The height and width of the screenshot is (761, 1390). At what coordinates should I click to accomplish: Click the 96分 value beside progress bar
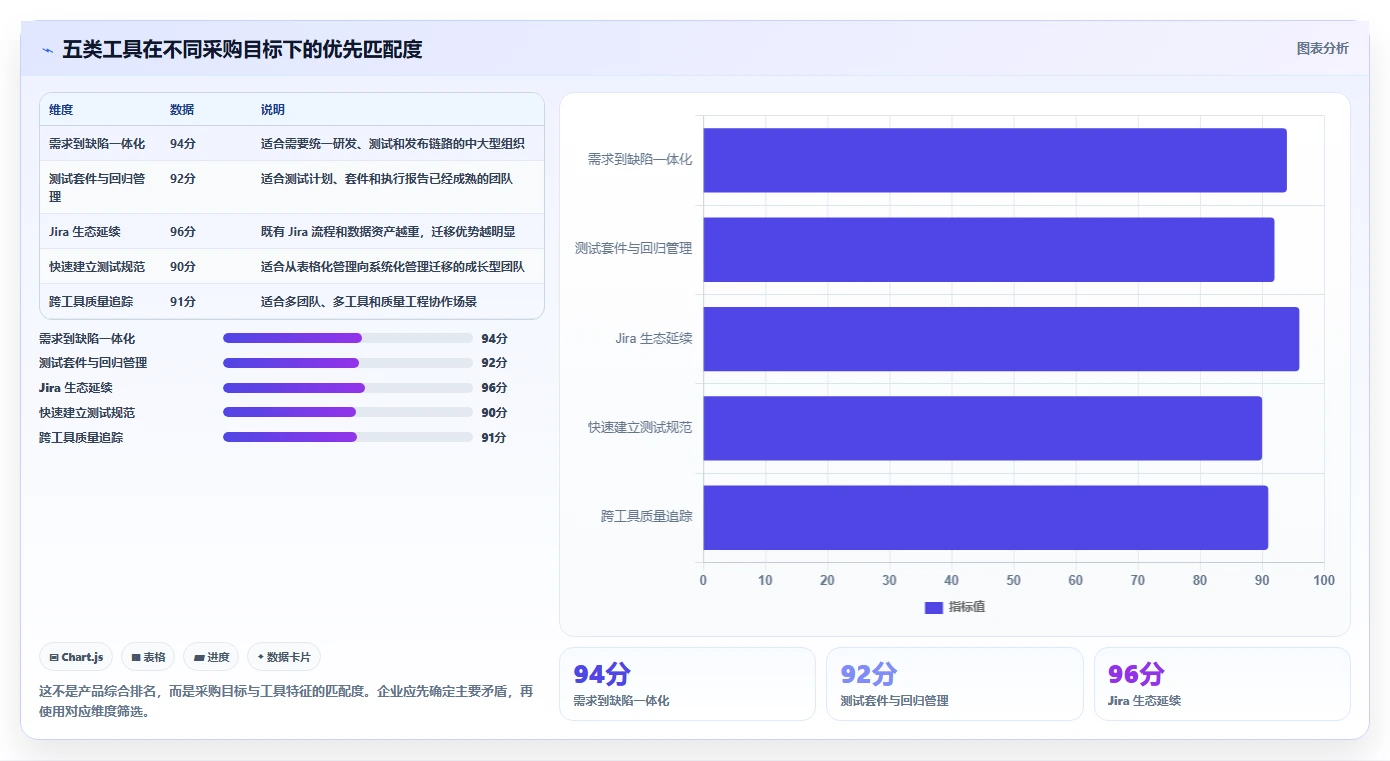494,388
